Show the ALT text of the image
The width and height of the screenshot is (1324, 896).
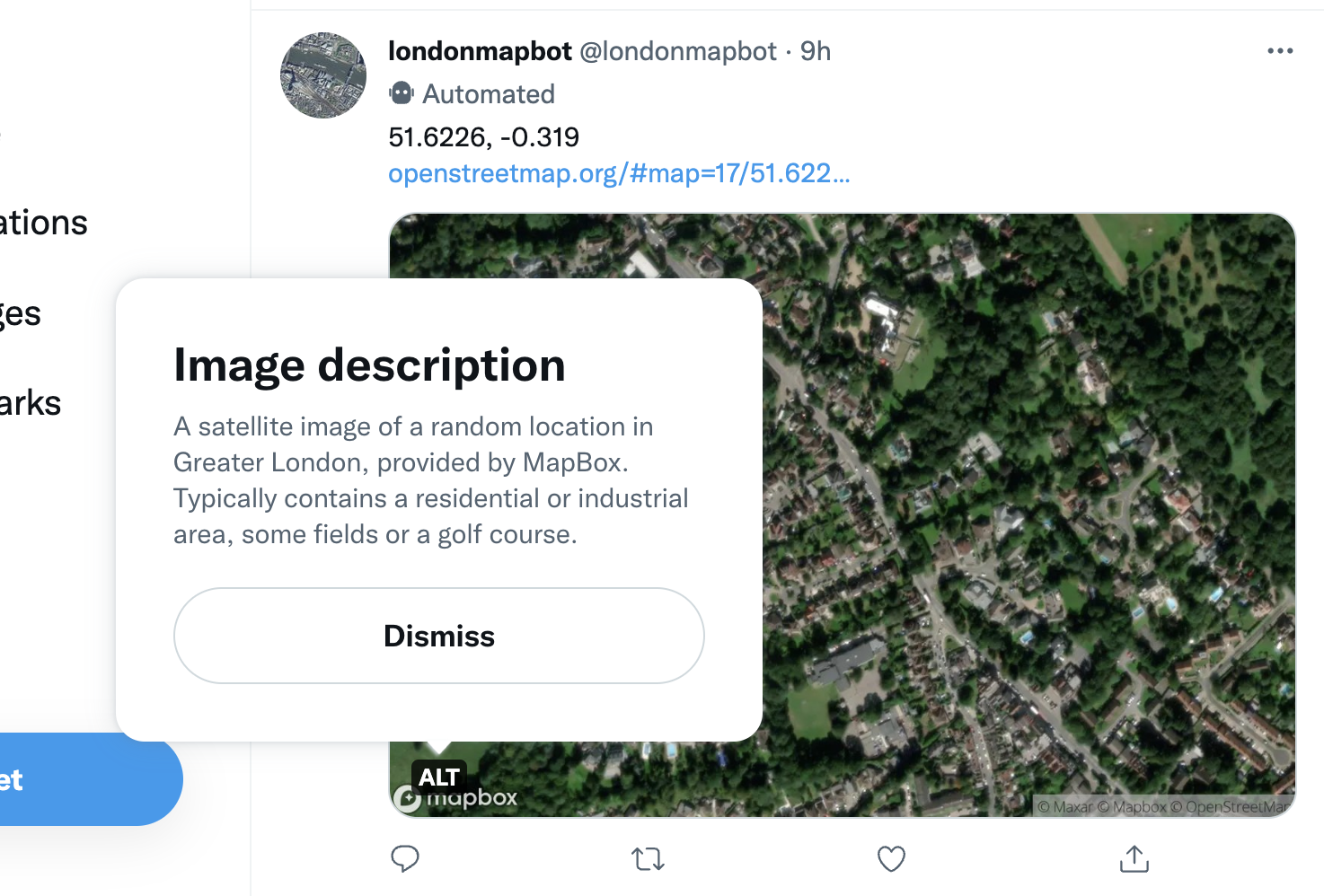click(x=439, y=777)
